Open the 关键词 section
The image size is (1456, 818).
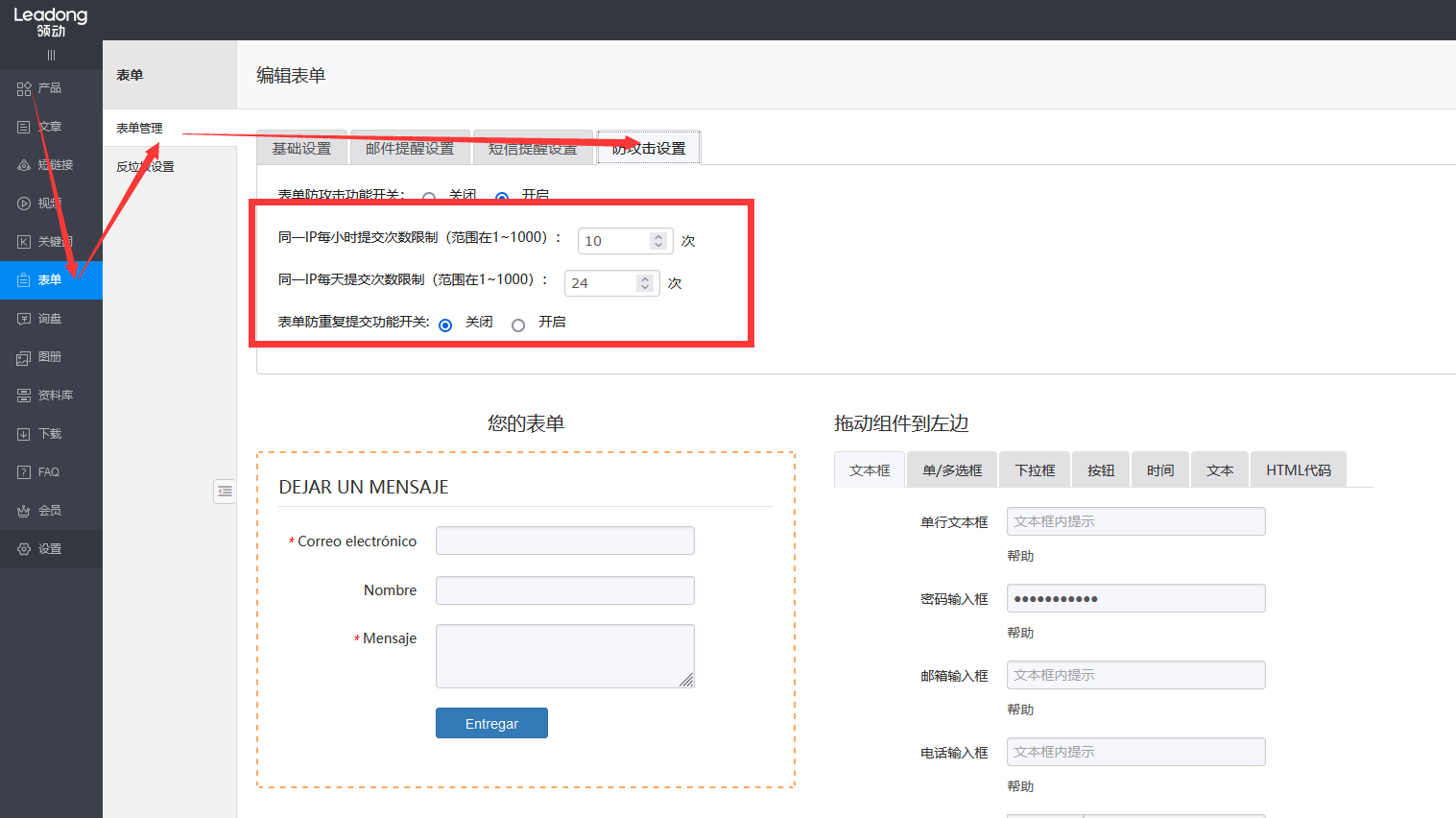43,241
